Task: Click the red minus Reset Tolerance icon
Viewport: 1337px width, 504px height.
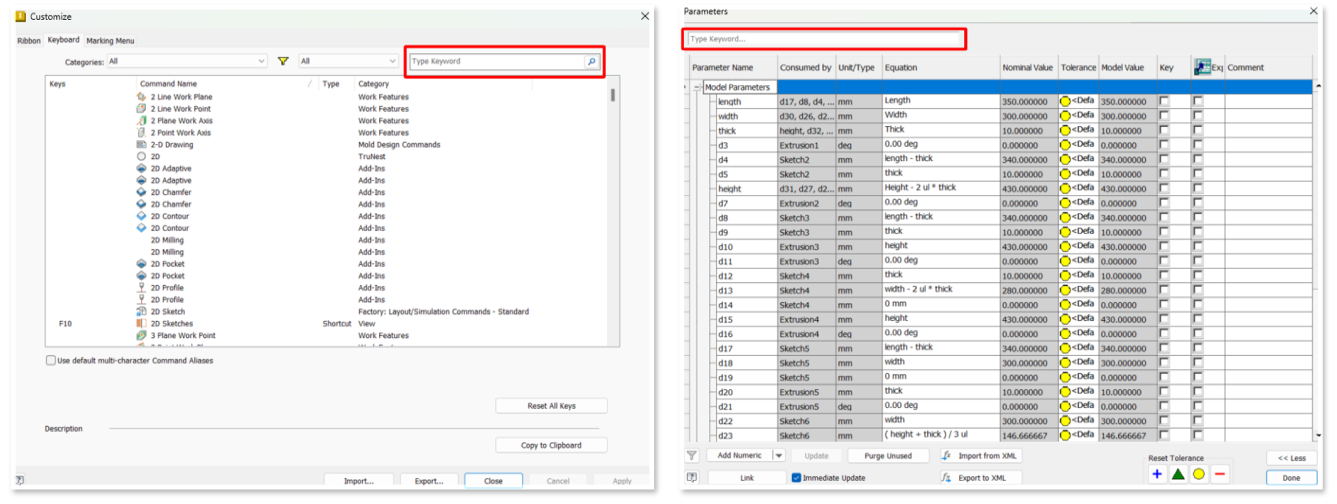Action: click(x=1220, y=474)
